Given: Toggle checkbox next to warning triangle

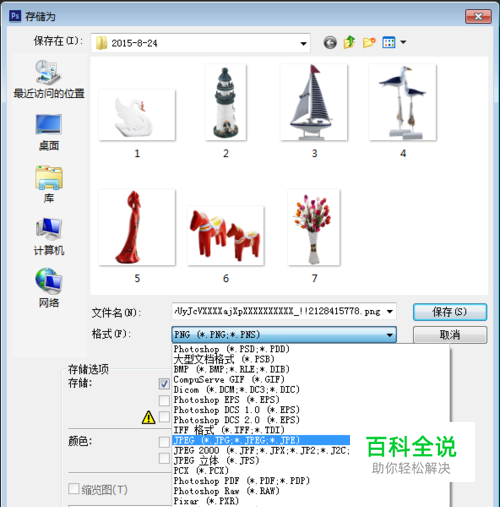Looking at the screenshot, I should 164,417.
